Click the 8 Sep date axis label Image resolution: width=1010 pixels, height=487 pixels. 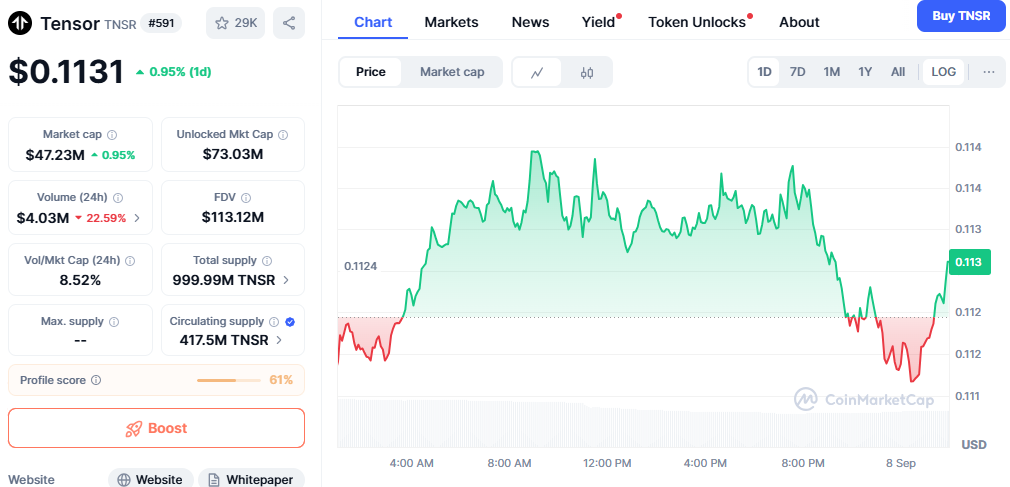pos(900,463)
